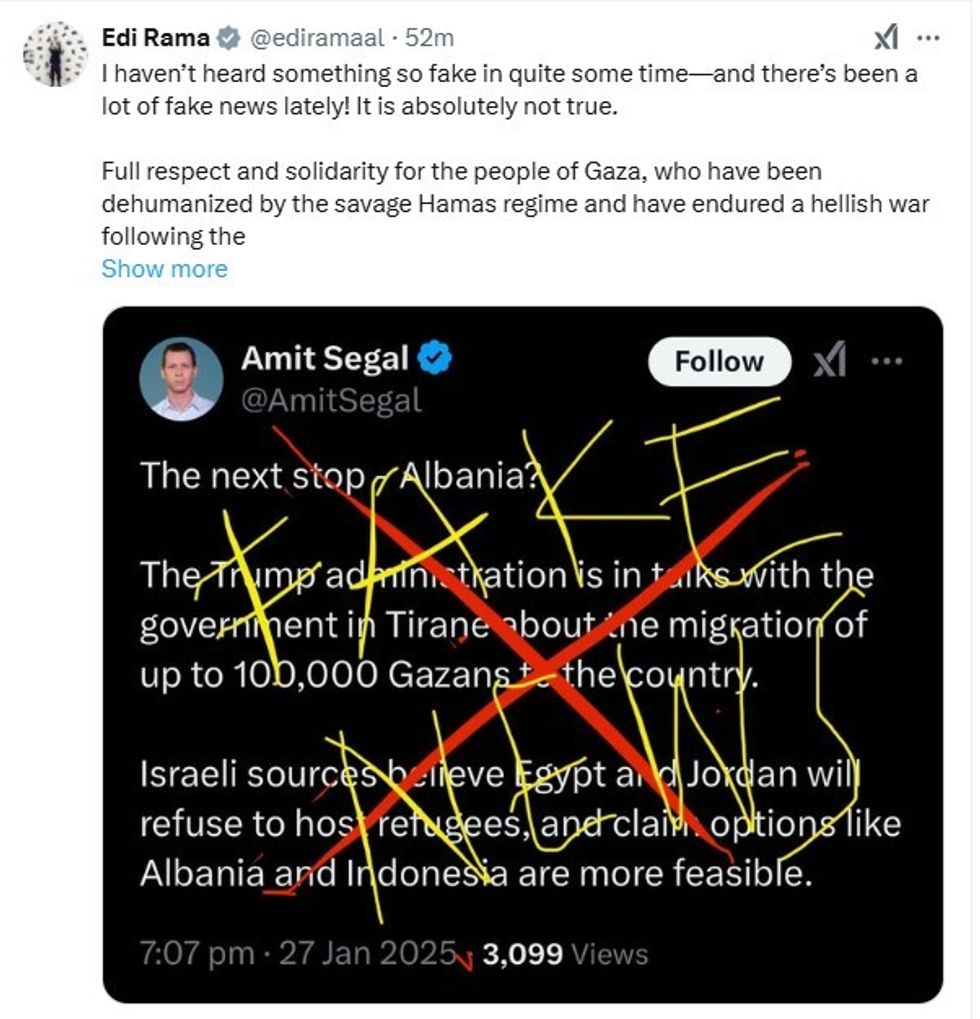Screen dimensions: 980x1019
Task: Open the @AmitSegal handle
Action: click(331, 401)
